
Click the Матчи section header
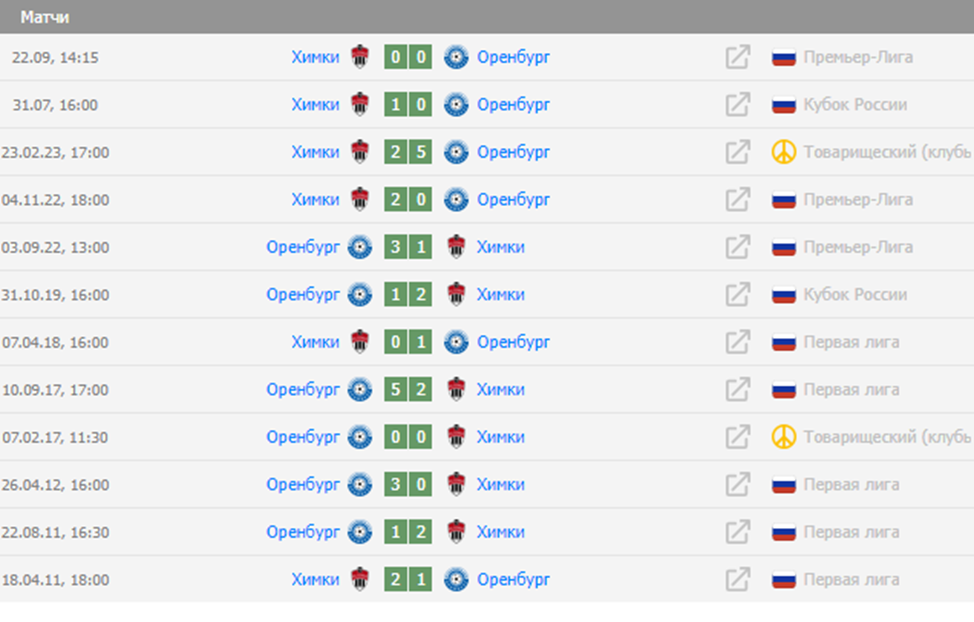[45, 18]
